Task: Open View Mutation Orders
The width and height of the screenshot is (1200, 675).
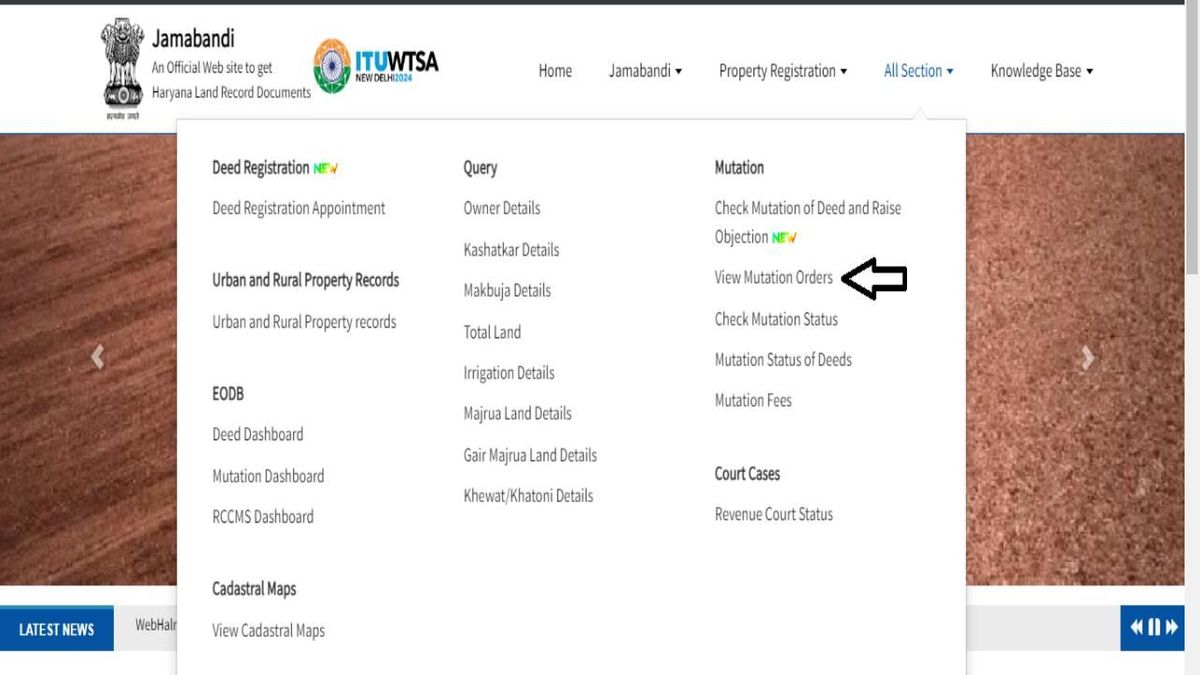Action: (x=774, y=278)
